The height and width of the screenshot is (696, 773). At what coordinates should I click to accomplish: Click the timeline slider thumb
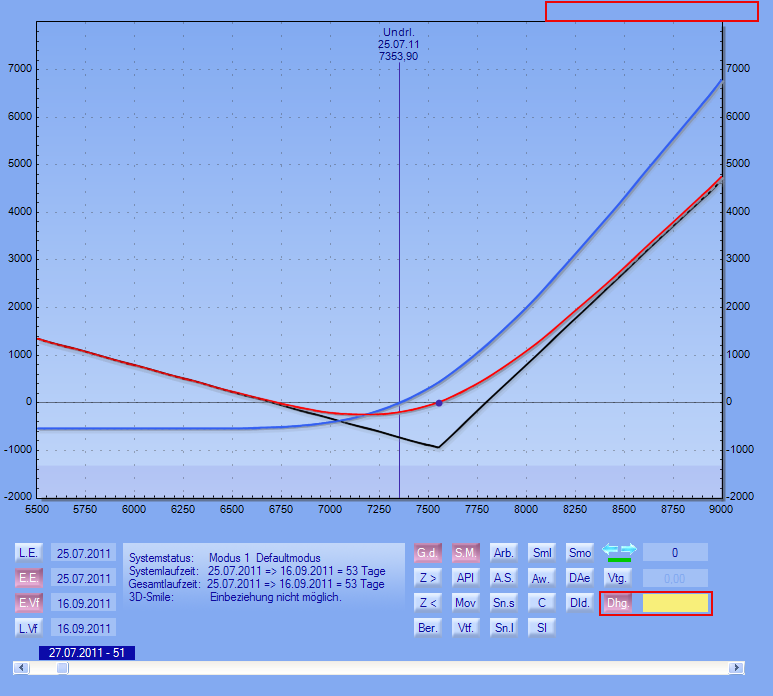62,668
